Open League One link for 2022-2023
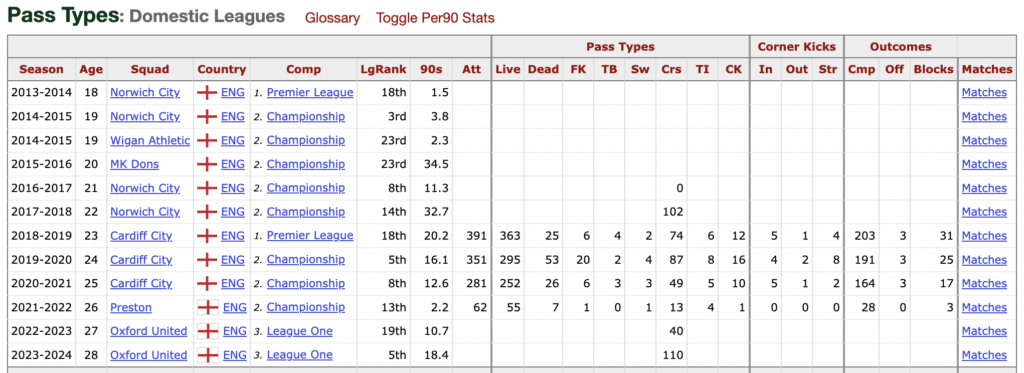Image resolution: width=1024 pixels, height=373 pixels. 300,331
